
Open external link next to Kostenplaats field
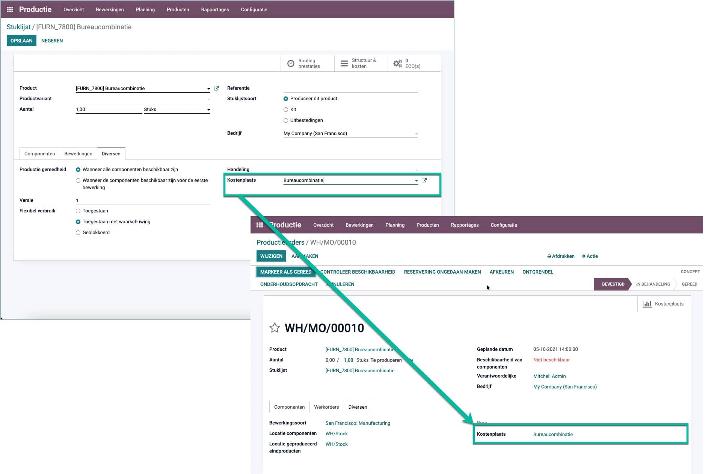point(425,181)
